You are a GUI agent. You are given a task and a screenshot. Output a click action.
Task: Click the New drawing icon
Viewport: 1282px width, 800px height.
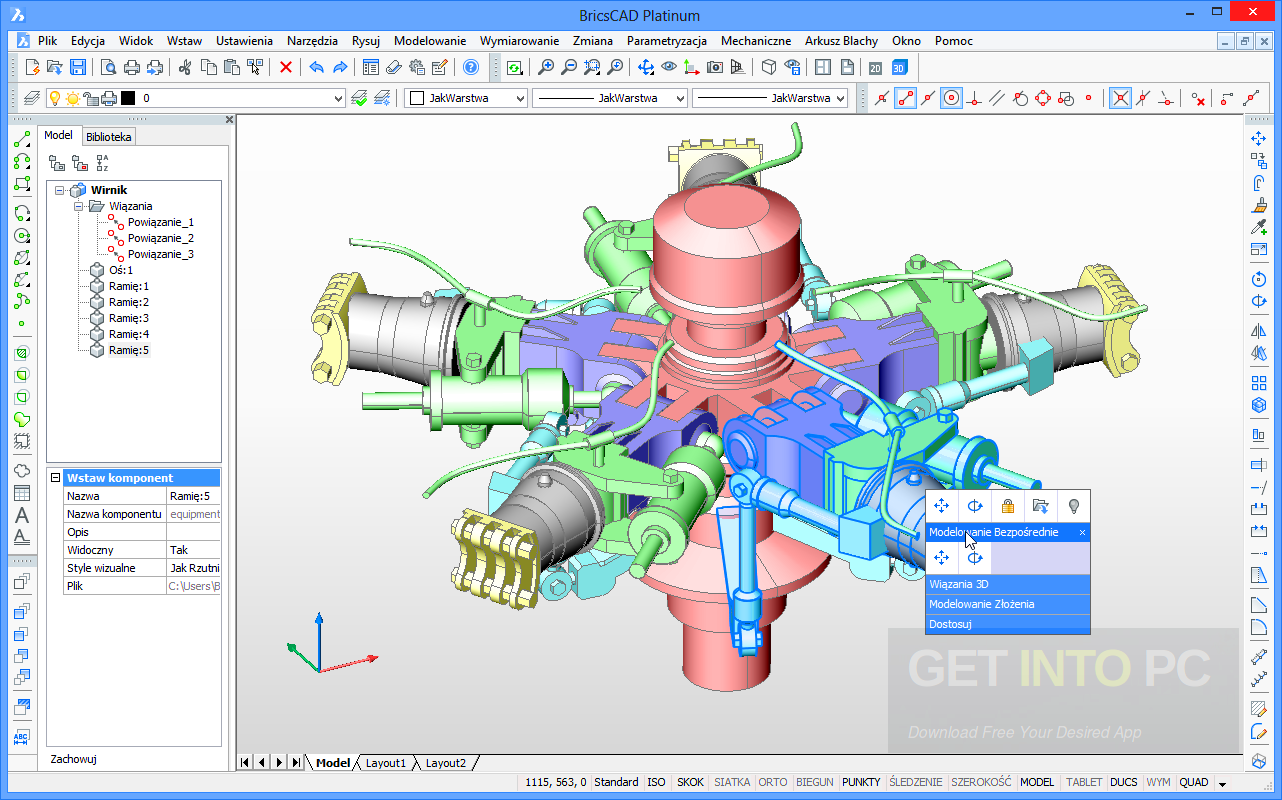(x=32, y=67)
